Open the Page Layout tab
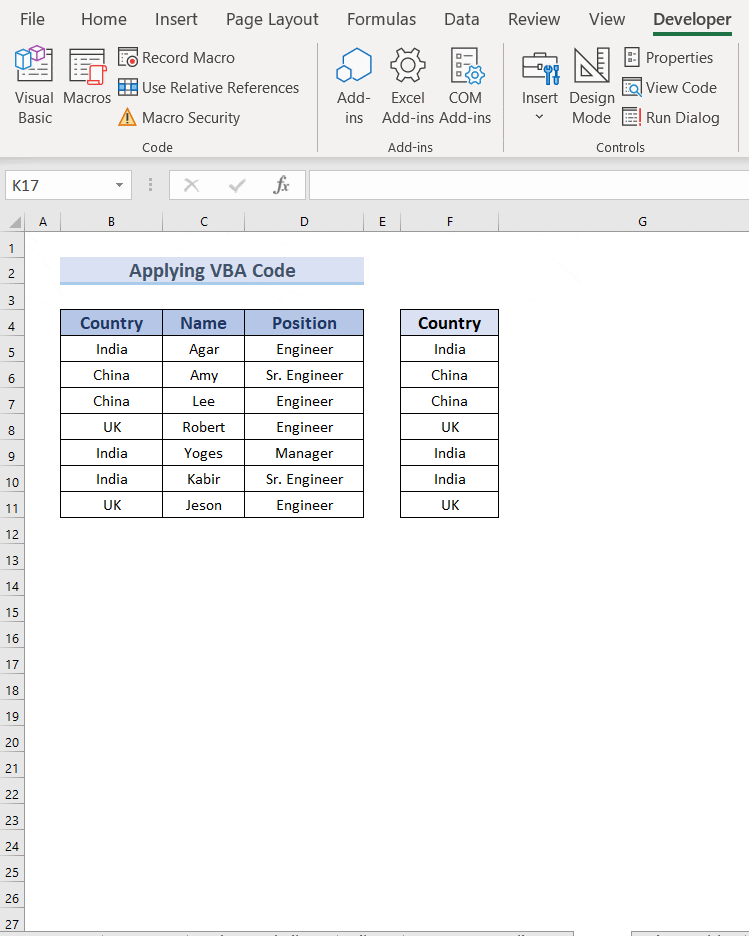The image size is (749, 936). click(272, 19)
